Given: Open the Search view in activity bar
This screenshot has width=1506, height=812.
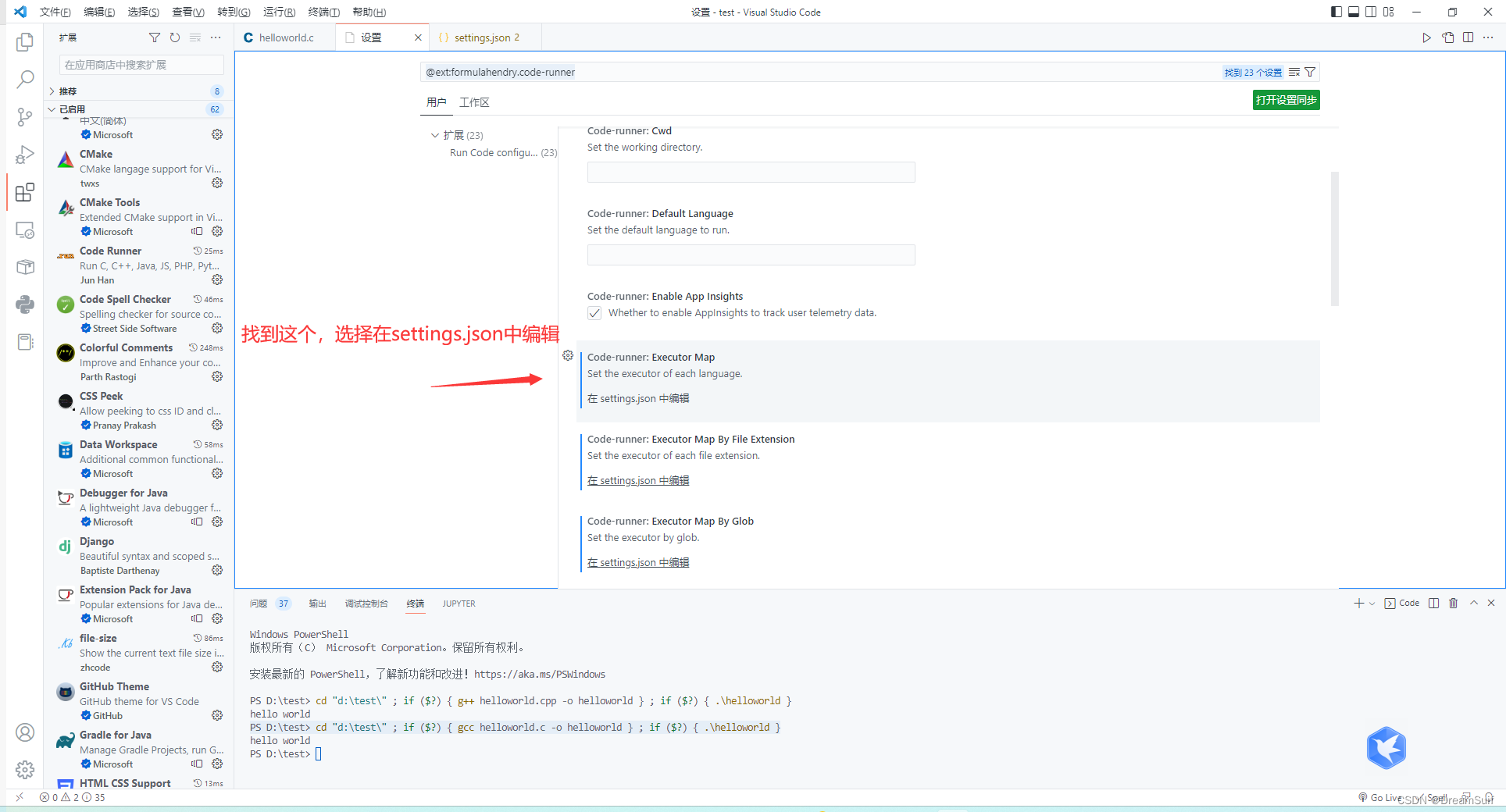Looking at the screenshot, I should click(x=25, y=79).
